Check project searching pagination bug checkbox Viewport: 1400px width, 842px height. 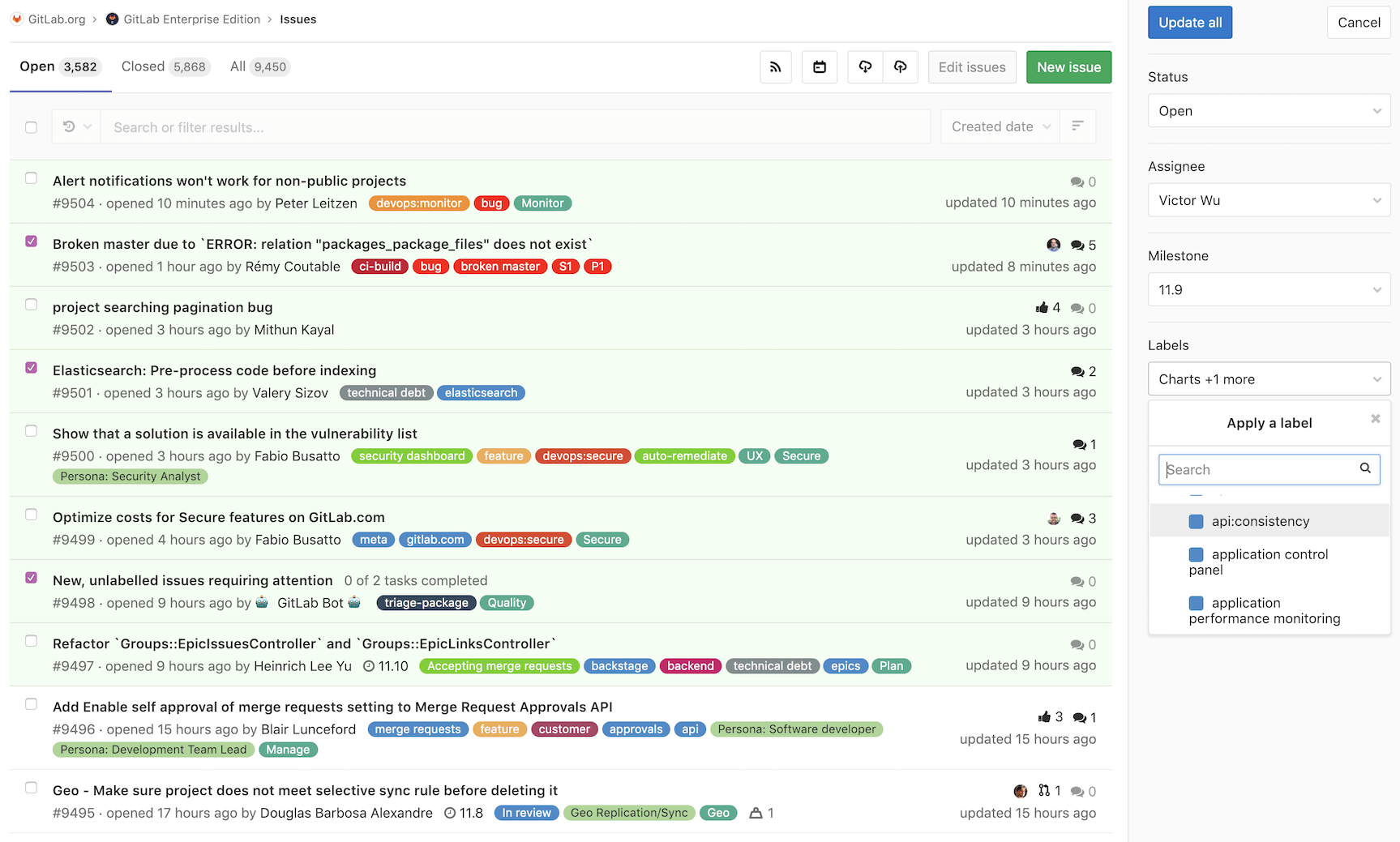(31, 305)
